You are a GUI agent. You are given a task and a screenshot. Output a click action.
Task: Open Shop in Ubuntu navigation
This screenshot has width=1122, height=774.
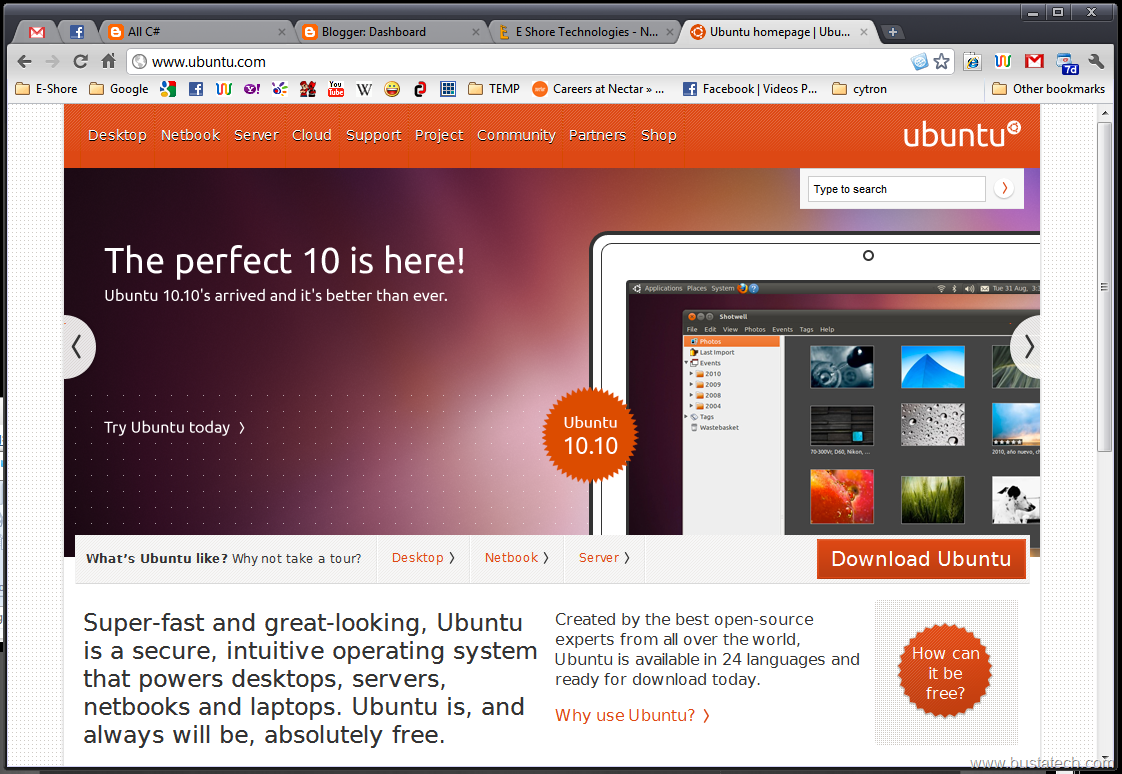coord(658,135)
